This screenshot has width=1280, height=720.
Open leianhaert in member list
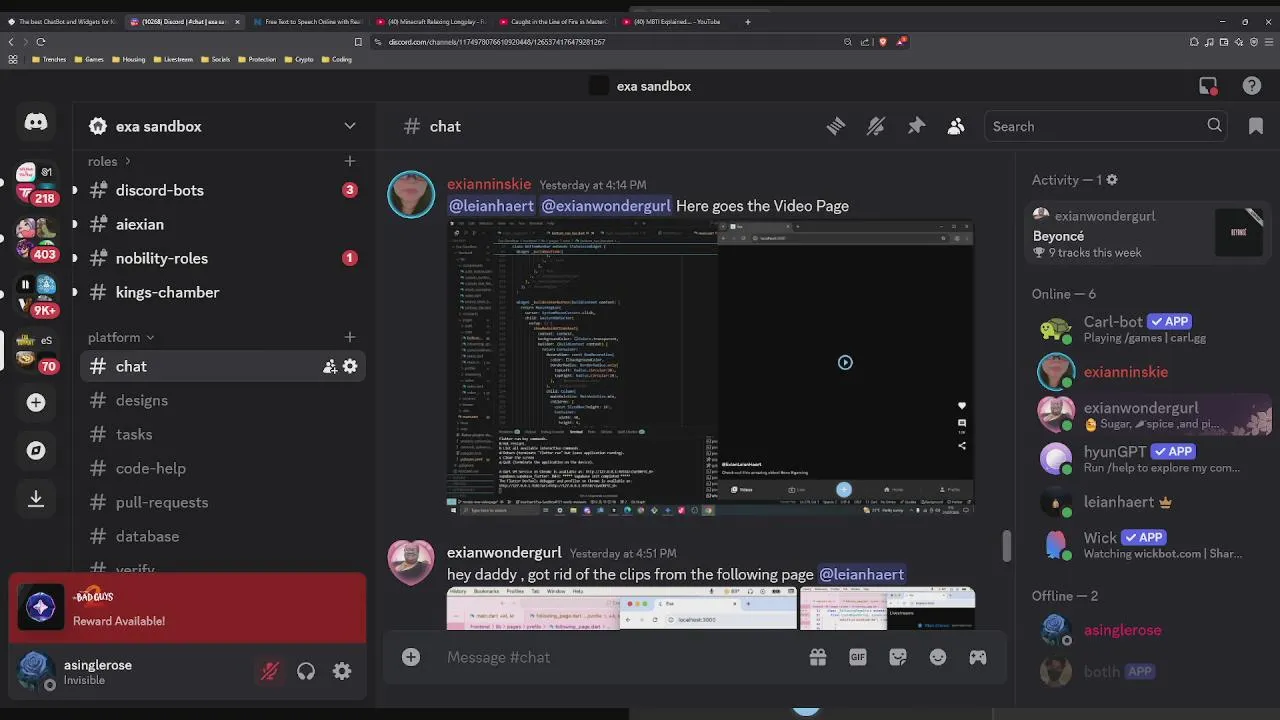click(1145, 502)
